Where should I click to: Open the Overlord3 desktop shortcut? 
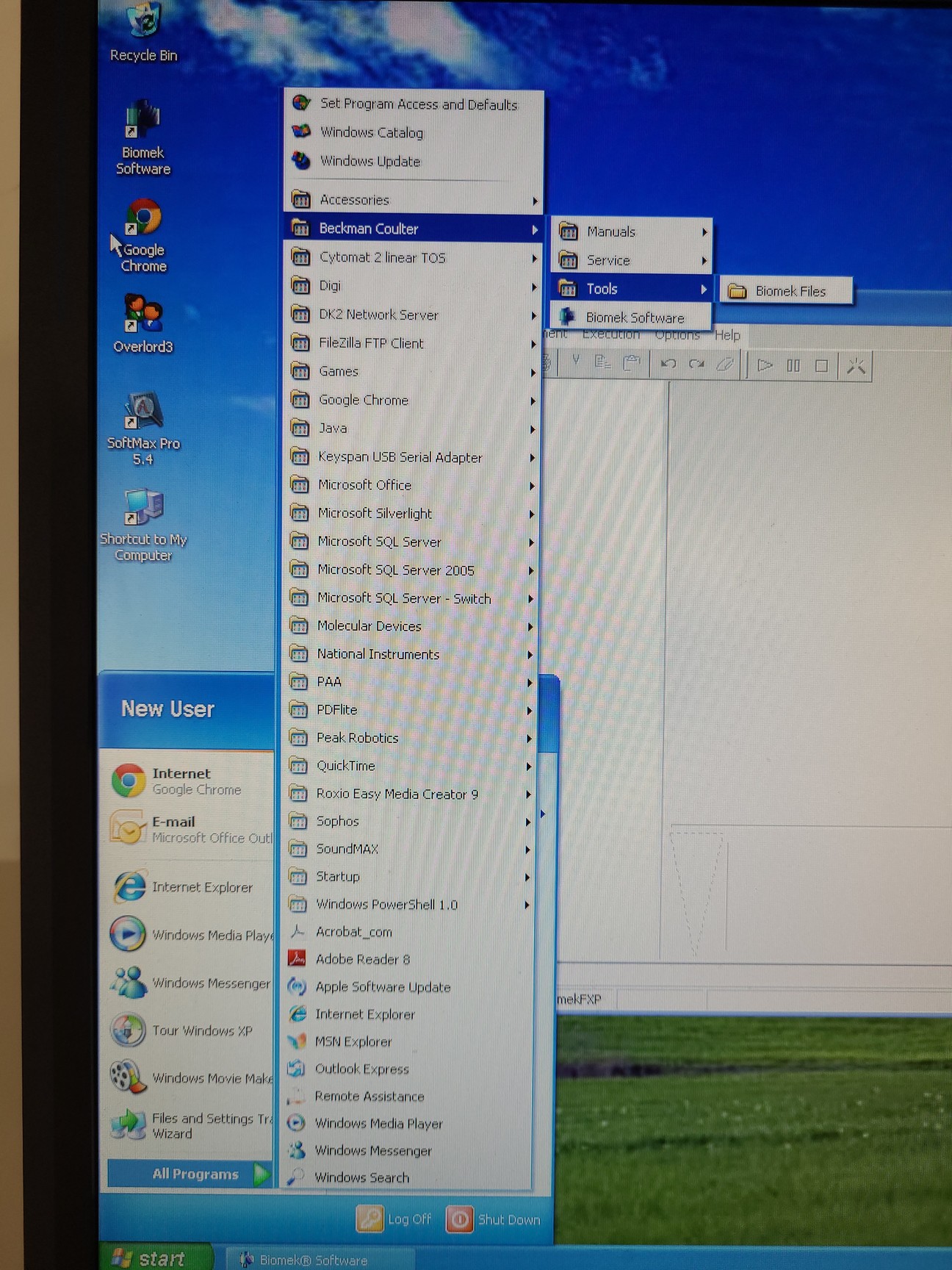pyautogui.click(x=143, y=323)
